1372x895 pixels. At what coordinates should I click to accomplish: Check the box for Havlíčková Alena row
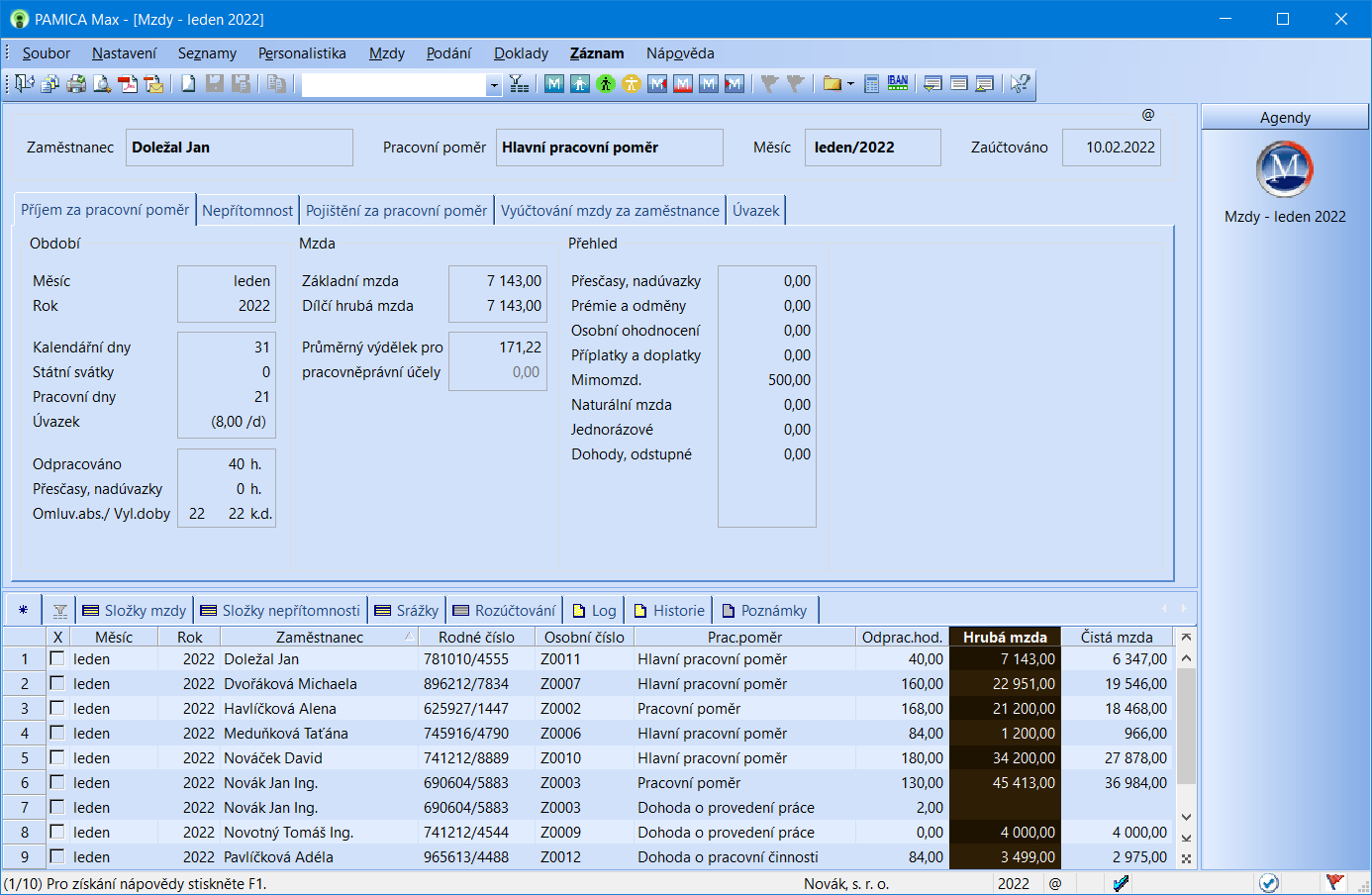coord(57,708)
